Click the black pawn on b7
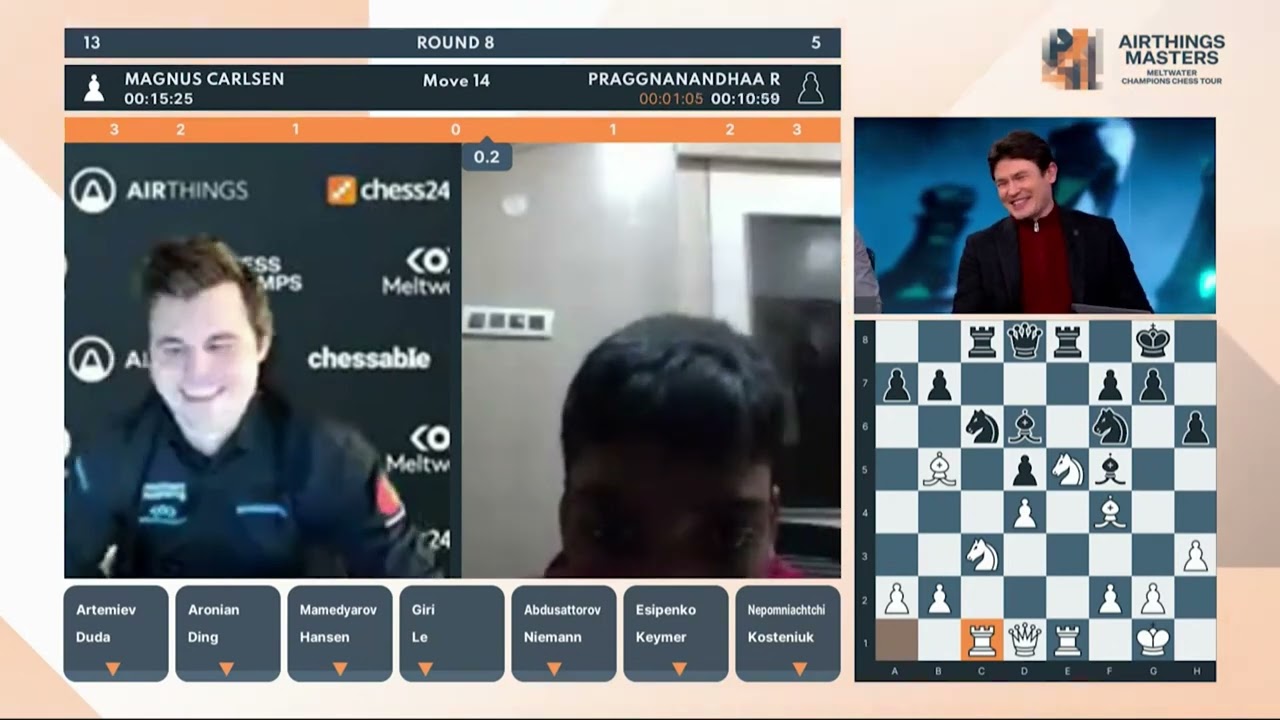The height and width of the screenshot is (720, 1280). (938, 384)
